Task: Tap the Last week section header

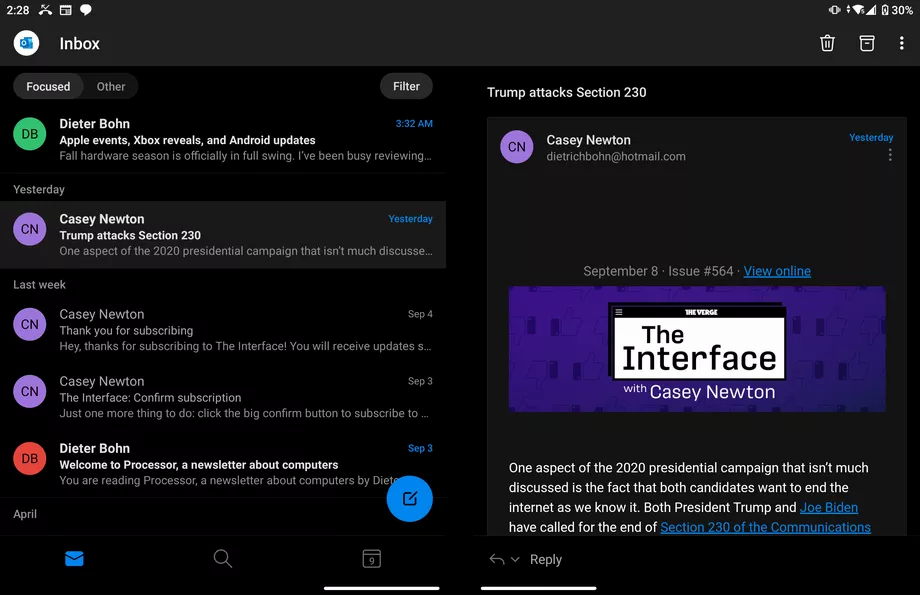Action: (39, 285)
